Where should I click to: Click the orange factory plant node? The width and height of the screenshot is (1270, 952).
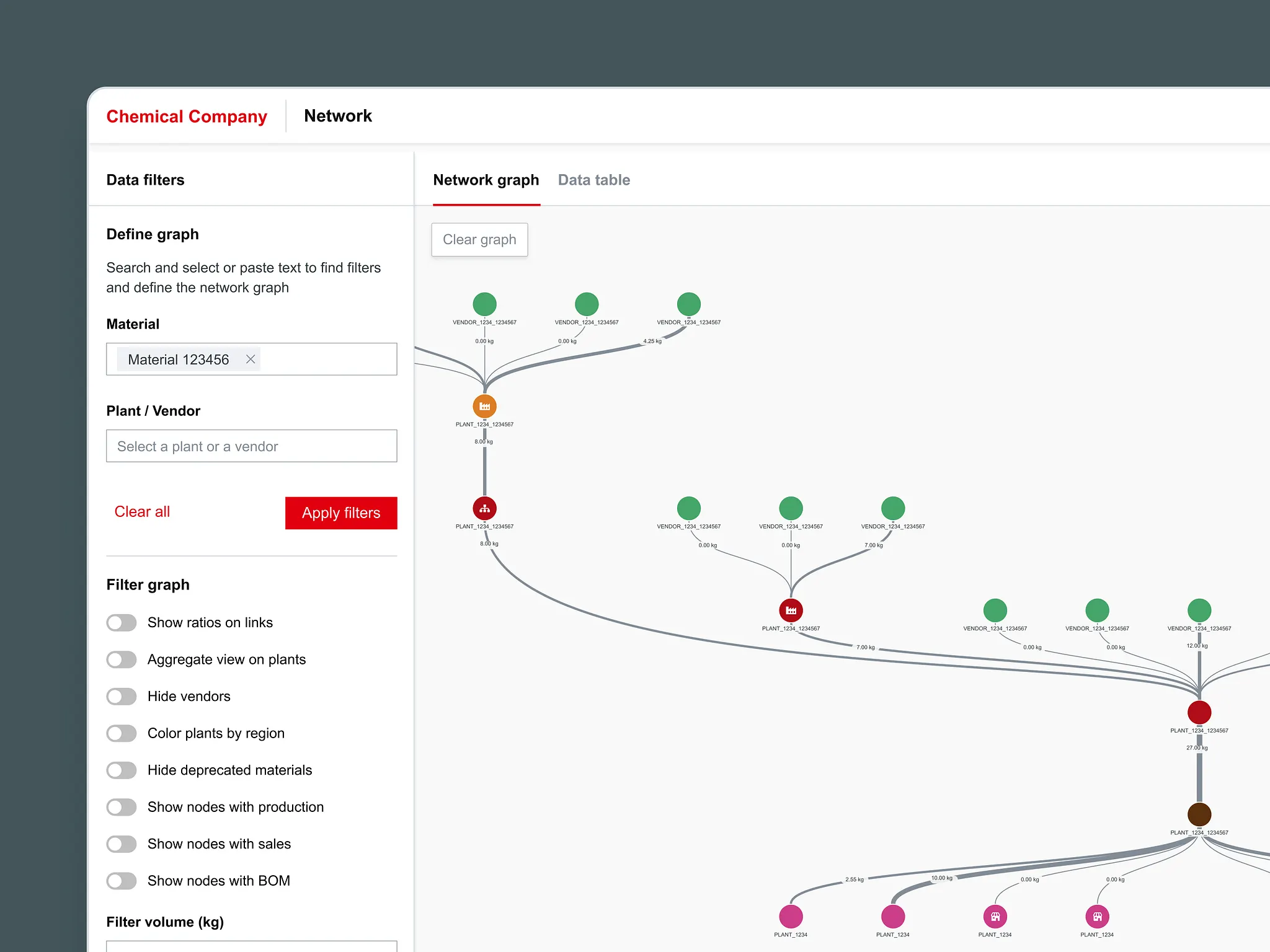[x=484, y=407]
